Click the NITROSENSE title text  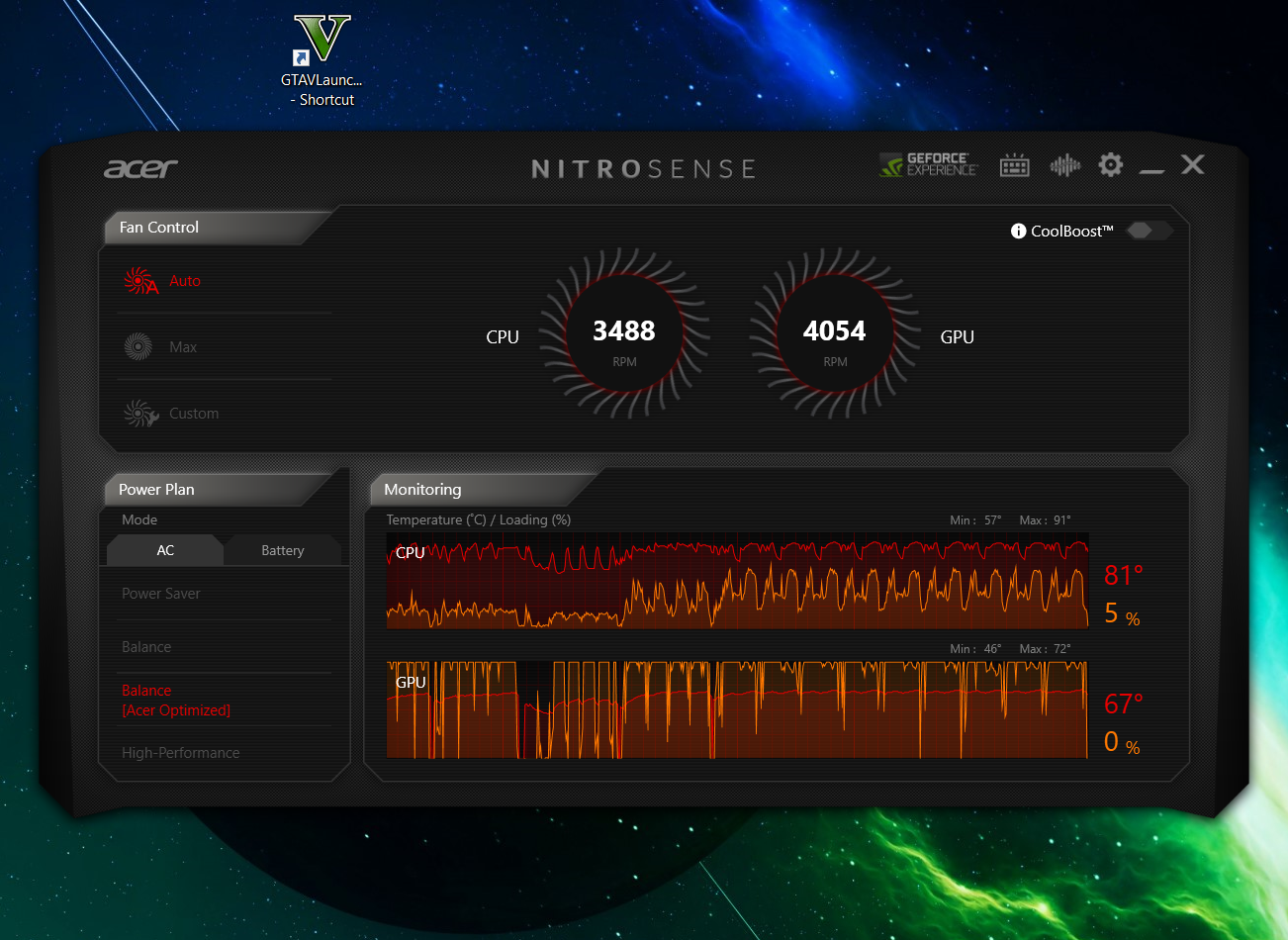click(x=644, y=169)
